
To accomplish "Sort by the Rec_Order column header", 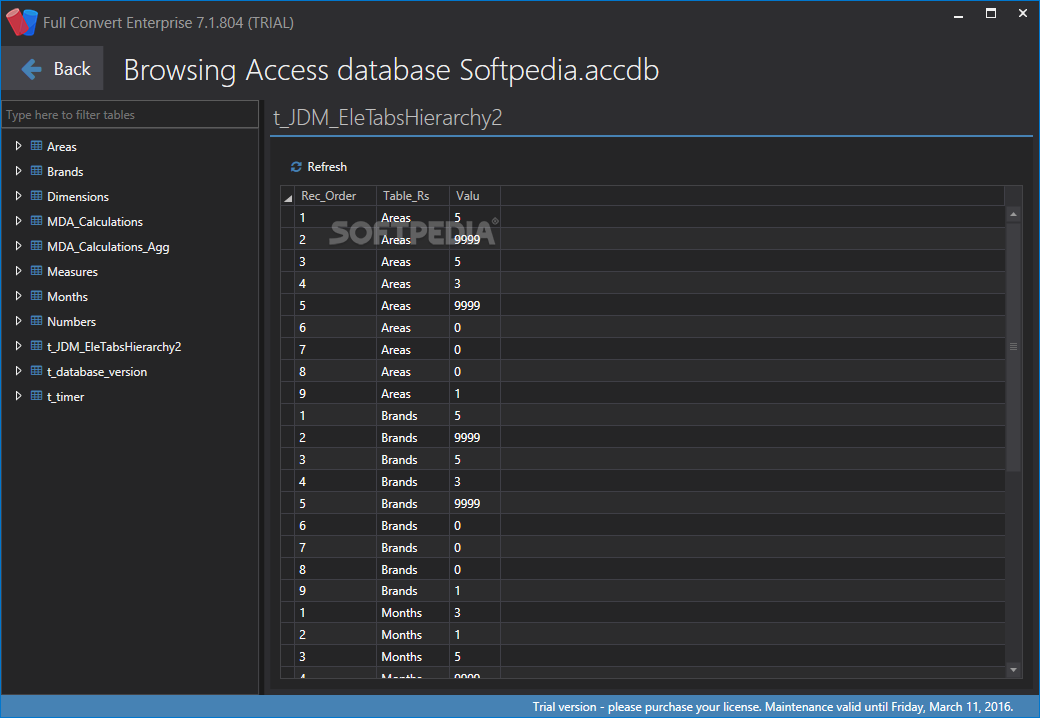I will pos(336,196).
